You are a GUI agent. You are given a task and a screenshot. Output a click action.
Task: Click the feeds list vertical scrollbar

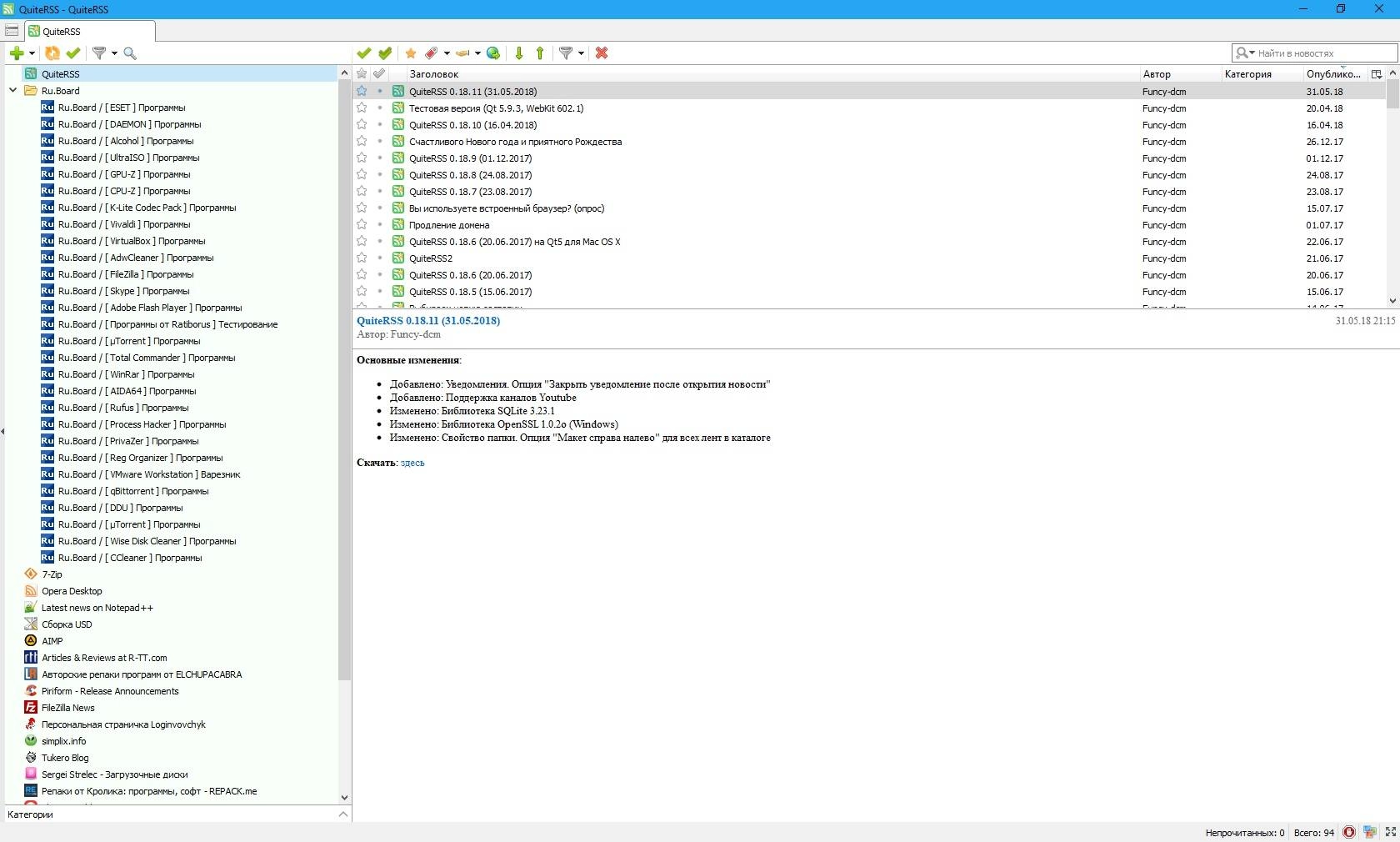[344, 381]
